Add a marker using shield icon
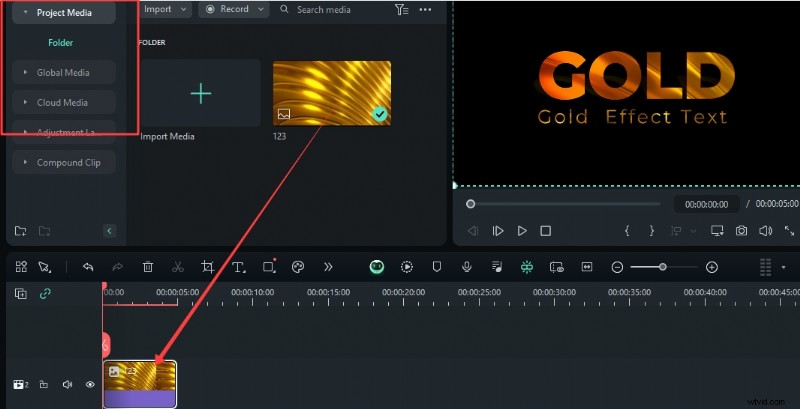Viewport: 800px width, 409px height. click(x=437, y=267)
